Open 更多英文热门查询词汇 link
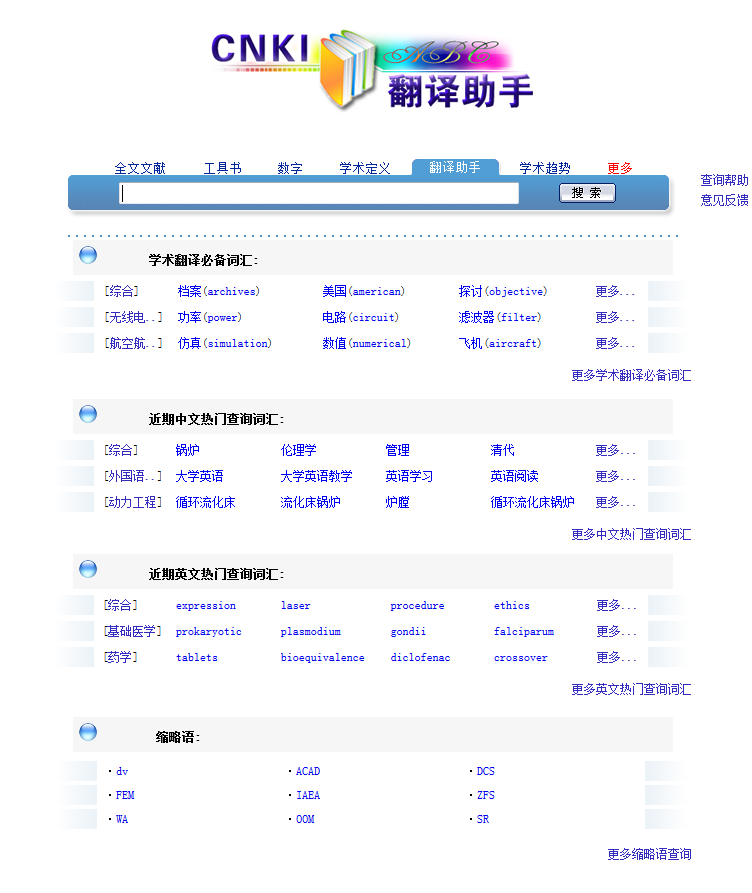Image resolution: width=752 pixels, height=893 pixels. point(631,689)
